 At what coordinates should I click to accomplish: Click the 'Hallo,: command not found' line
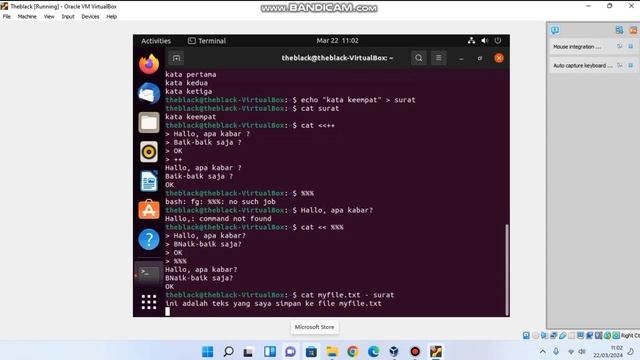click(218, 219)
